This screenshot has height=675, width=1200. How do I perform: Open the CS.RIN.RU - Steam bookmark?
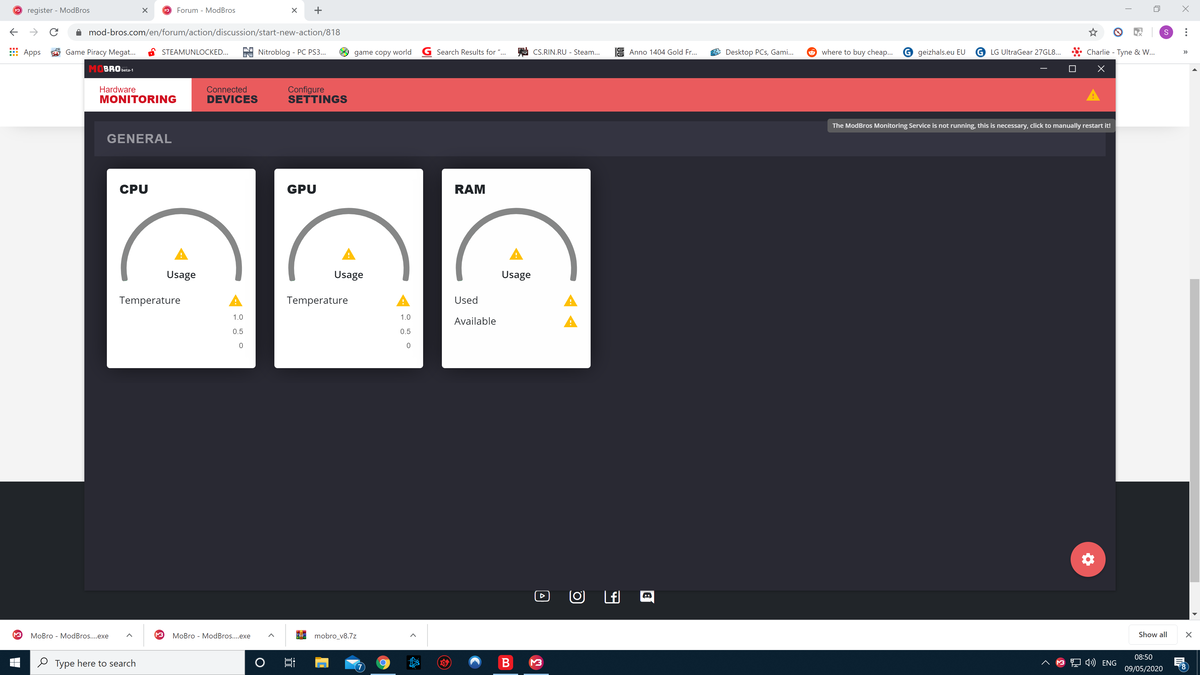point(559,52)
